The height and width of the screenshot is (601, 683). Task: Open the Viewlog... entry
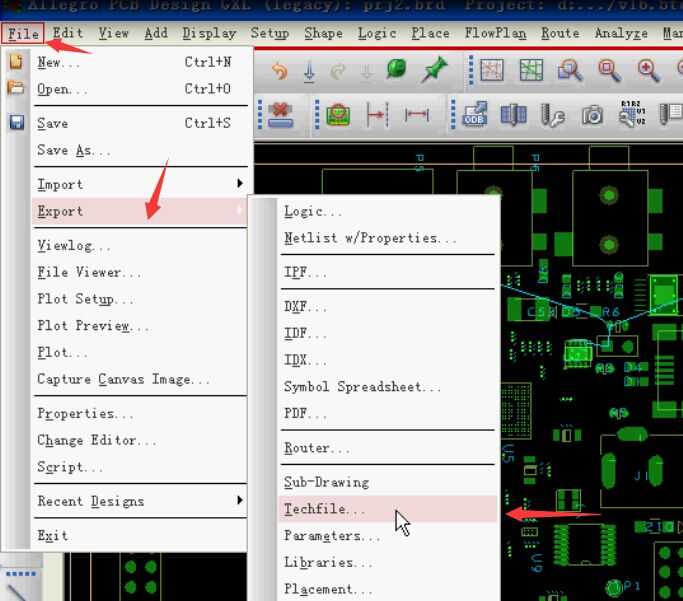pyautogui.click(x=141, y=246)
